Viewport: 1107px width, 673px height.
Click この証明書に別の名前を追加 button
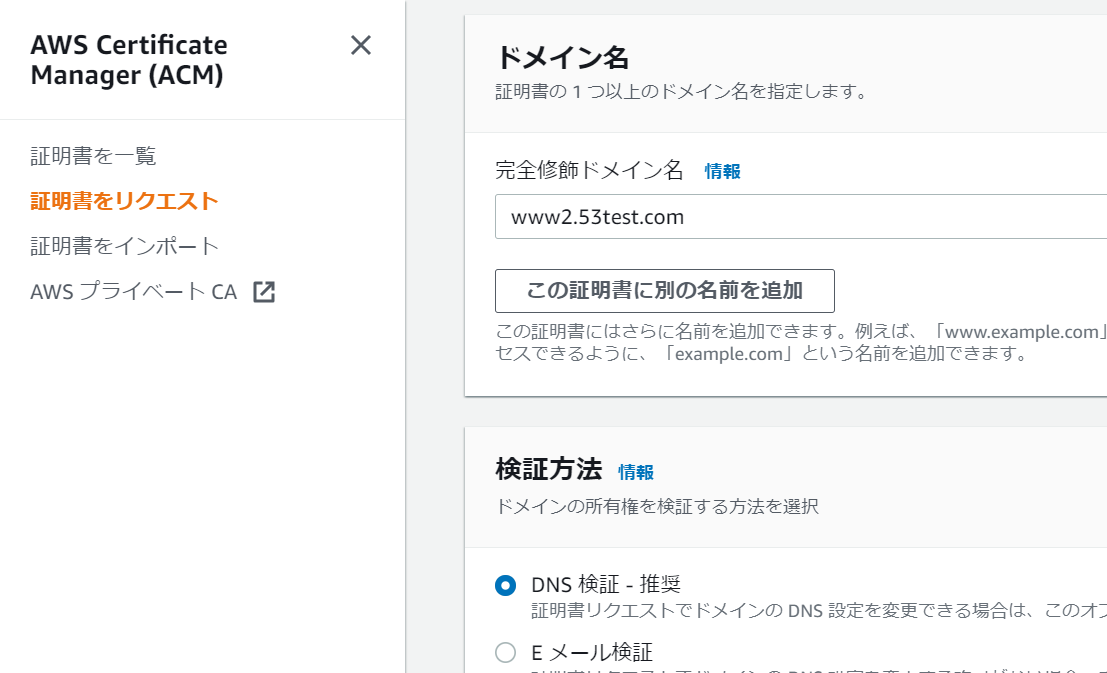pos(664,291)
